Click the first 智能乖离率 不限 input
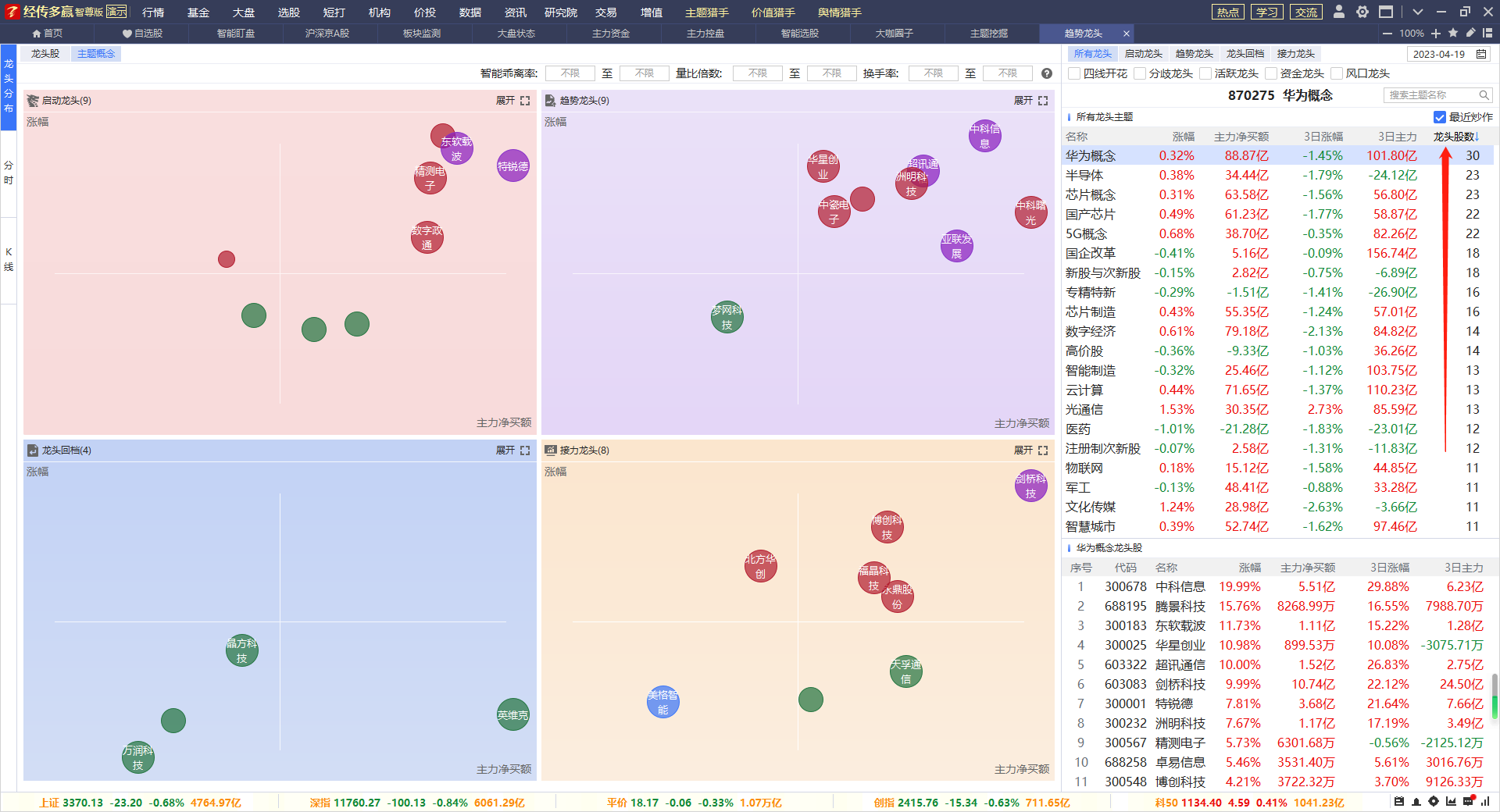The image size is (1500, 812). 570,73
